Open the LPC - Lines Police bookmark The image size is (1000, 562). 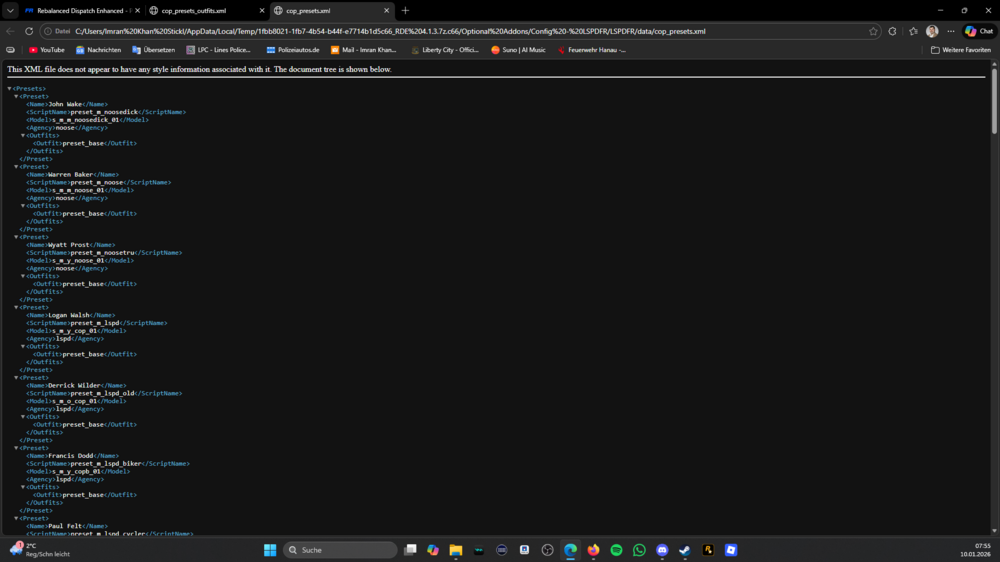(x=219, y=50)
